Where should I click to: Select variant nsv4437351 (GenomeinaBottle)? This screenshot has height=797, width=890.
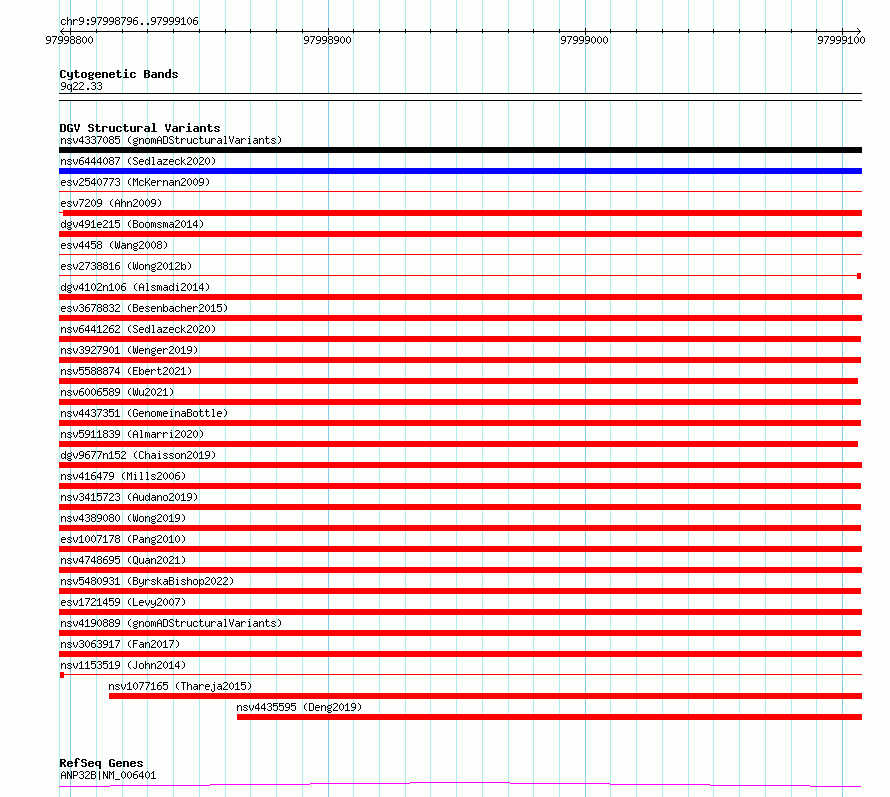pyautogui.click(x=144, y=413)
